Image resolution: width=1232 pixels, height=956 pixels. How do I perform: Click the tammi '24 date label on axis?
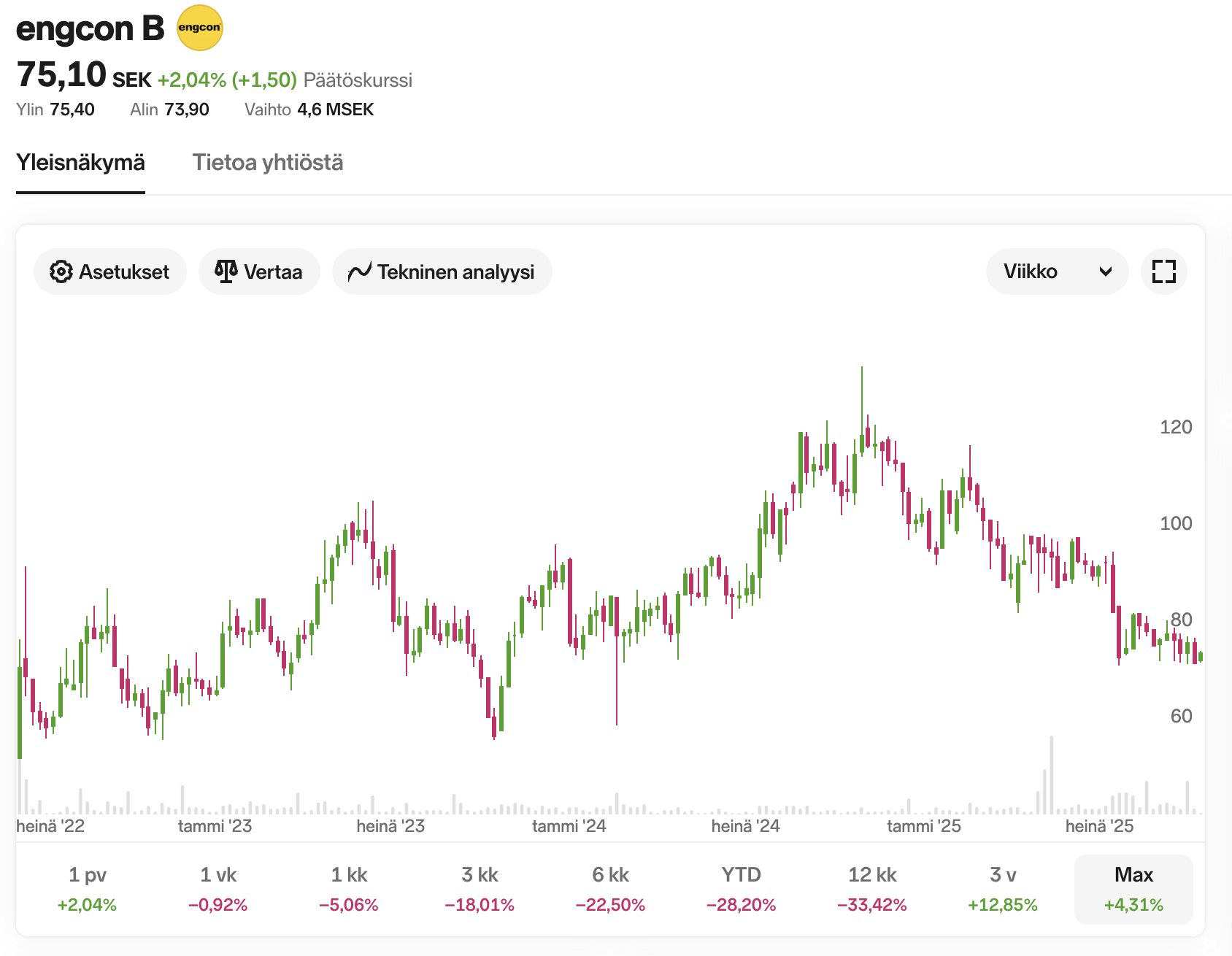pyautogui.click(x=569, y=826)
